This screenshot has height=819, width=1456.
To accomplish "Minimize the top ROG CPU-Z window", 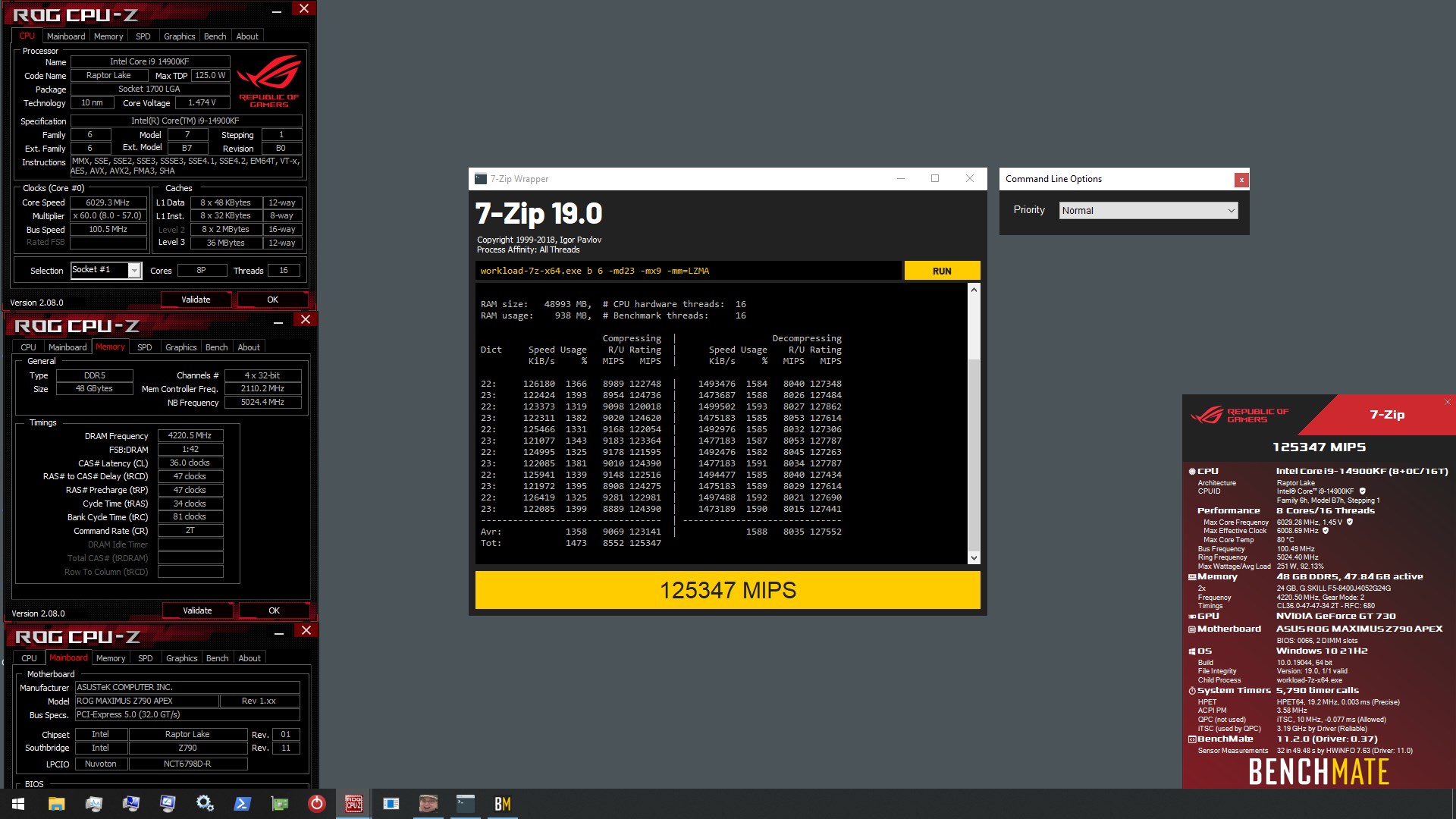I will pos(277,11).
